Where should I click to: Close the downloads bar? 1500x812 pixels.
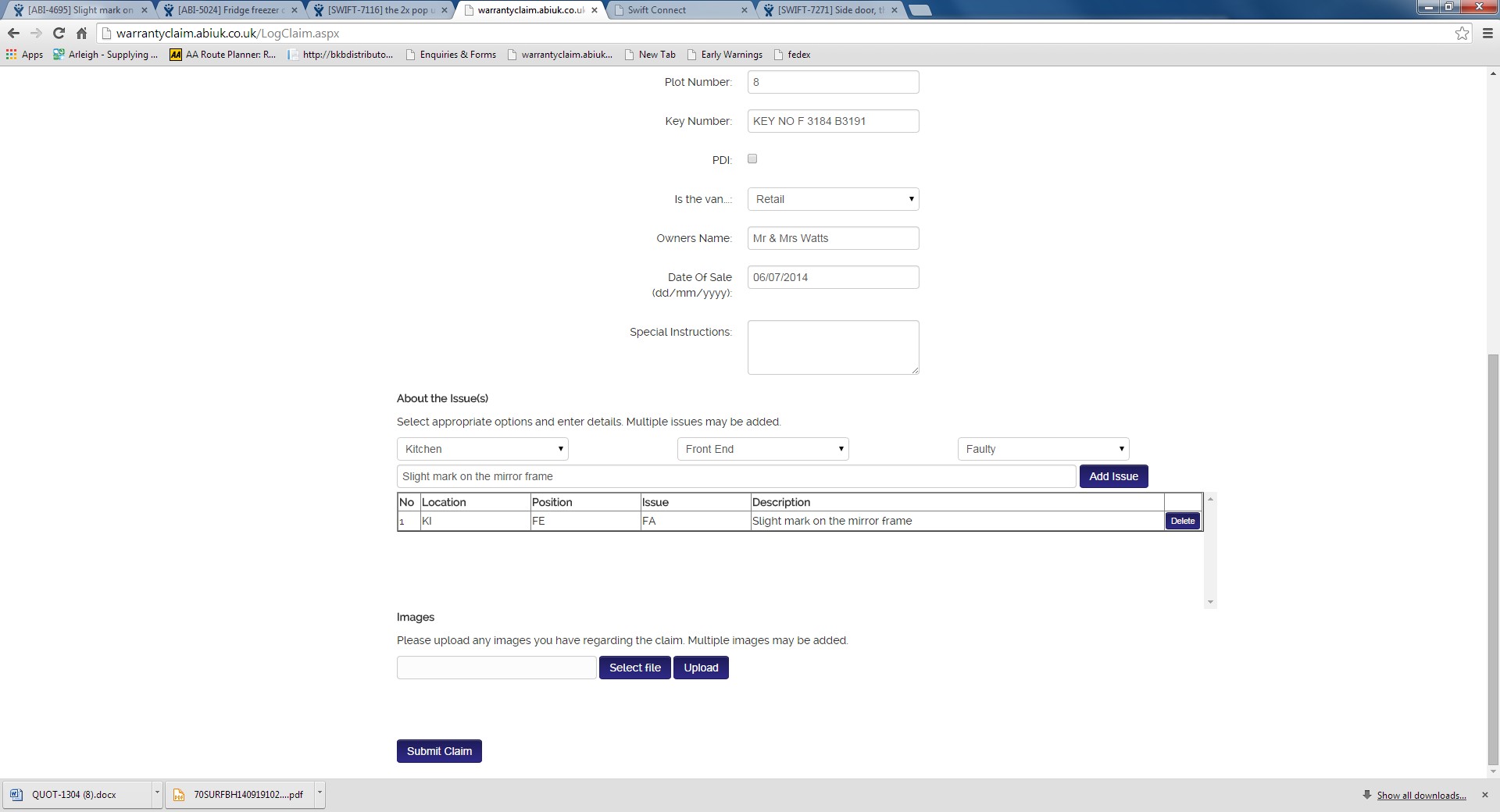pyautogui.click(x=1485, y=795)
